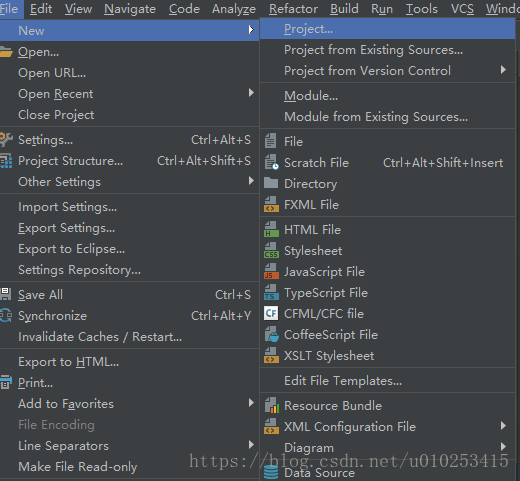Expand the Other Settings submenu arrow
Image resolution: width=520 pixels, height=481 pixels.
pyautogui.click(x=251, y=181)
